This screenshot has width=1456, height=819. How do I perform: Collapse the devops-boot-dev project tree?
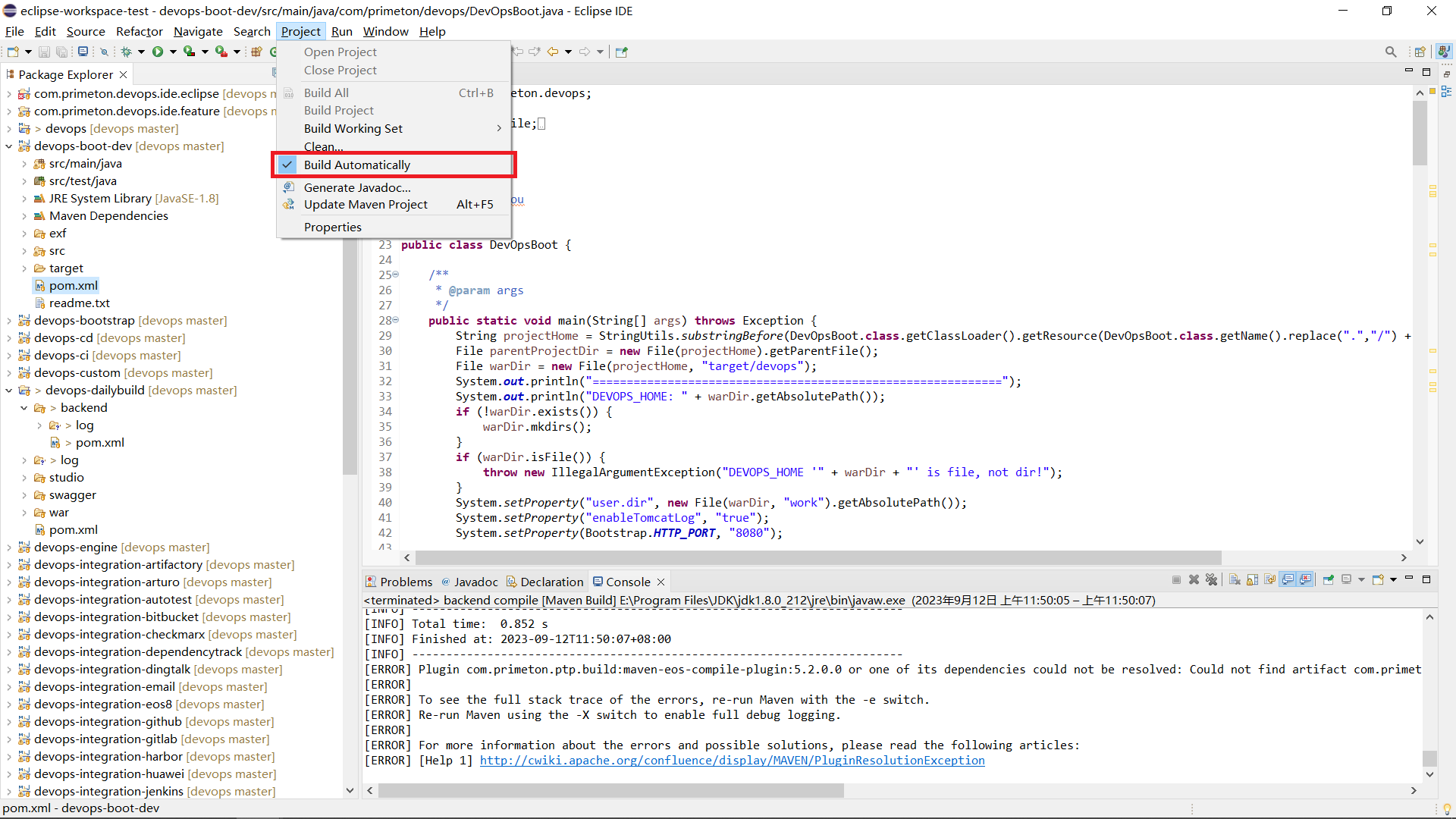click(x=9, y=146)
